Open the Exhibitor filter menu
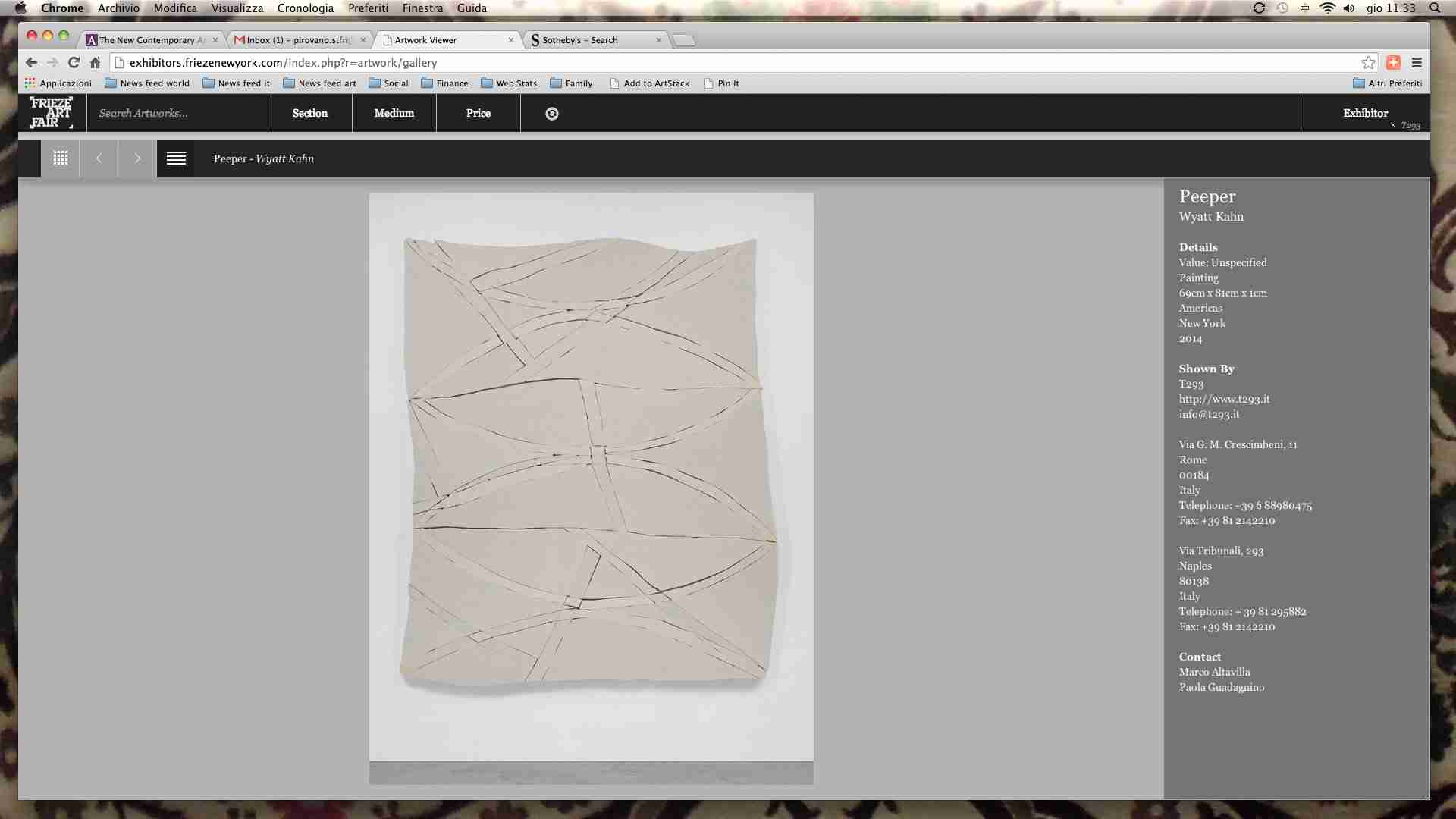This screenshot has width=1456, height=819. pyautogui.click(x=1365, y=113)
